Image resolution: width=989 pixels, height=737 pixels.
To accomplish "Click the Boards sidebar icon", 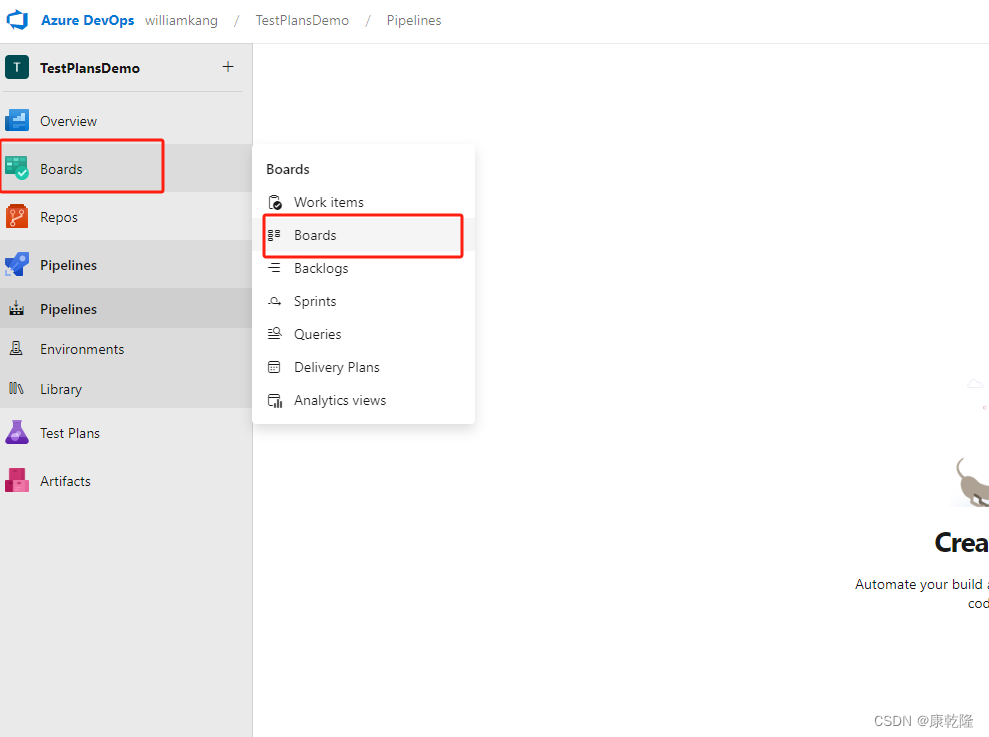I will click(17, 168).
